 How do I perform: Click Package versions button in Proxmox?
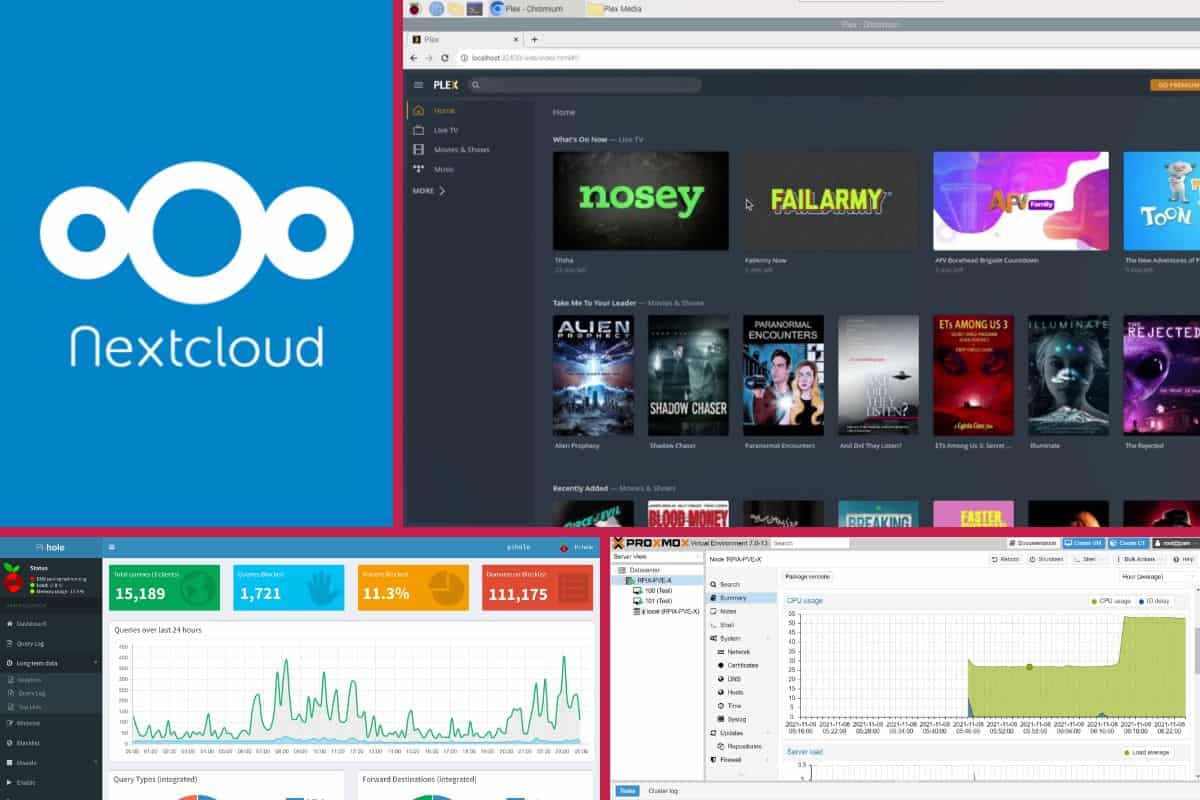coord(808,577)
